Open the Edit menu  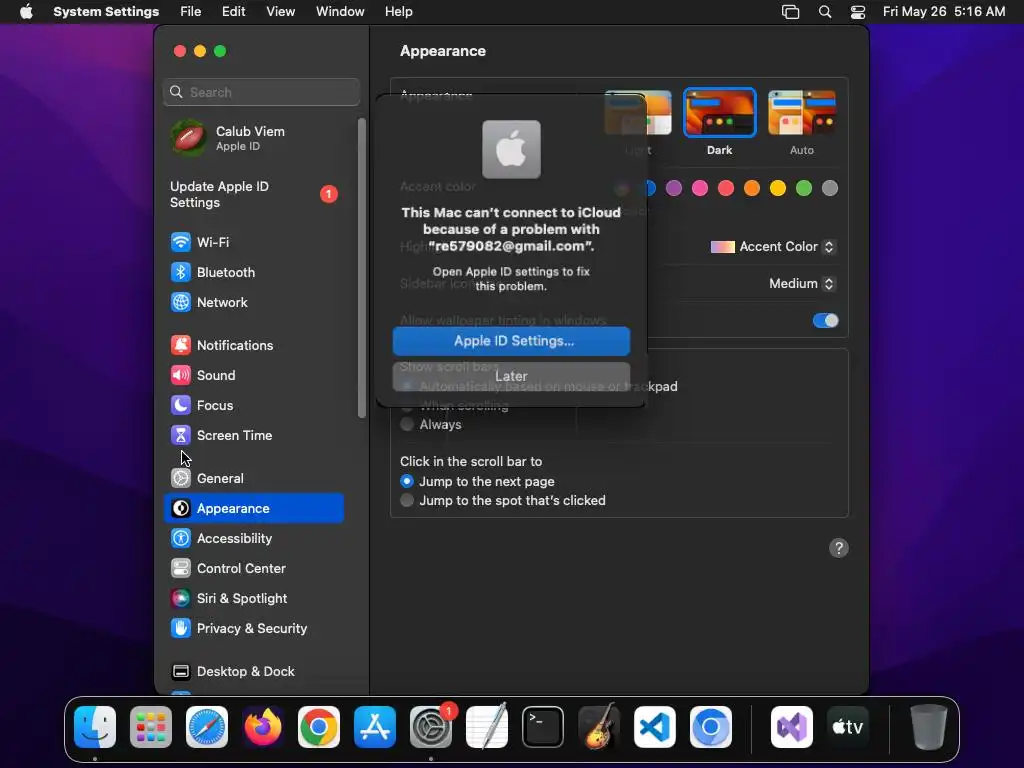(x=233, y=12)
